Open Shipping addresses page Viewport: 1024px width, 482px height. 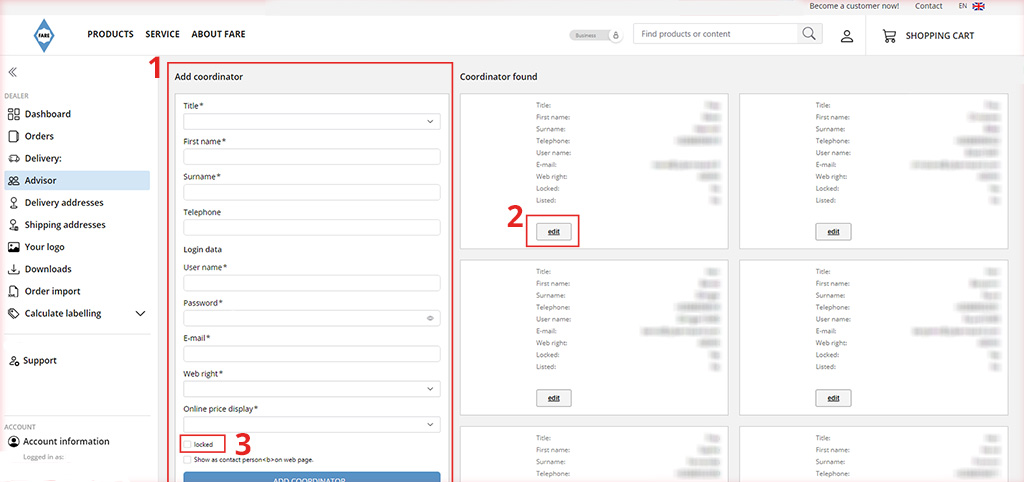(x=65, y=225)
